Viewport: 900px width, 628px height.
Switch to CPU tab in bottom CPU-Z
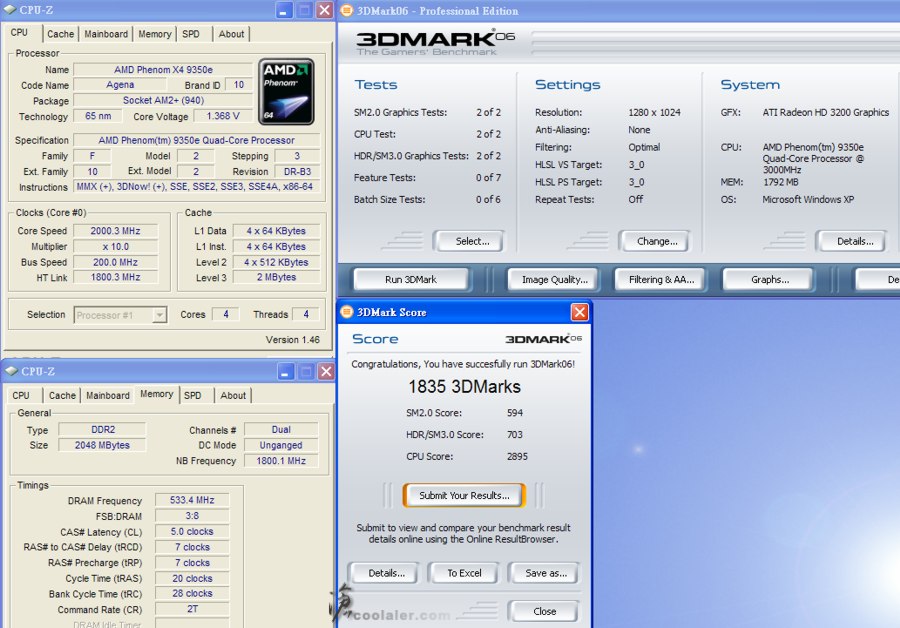point(21,396)
